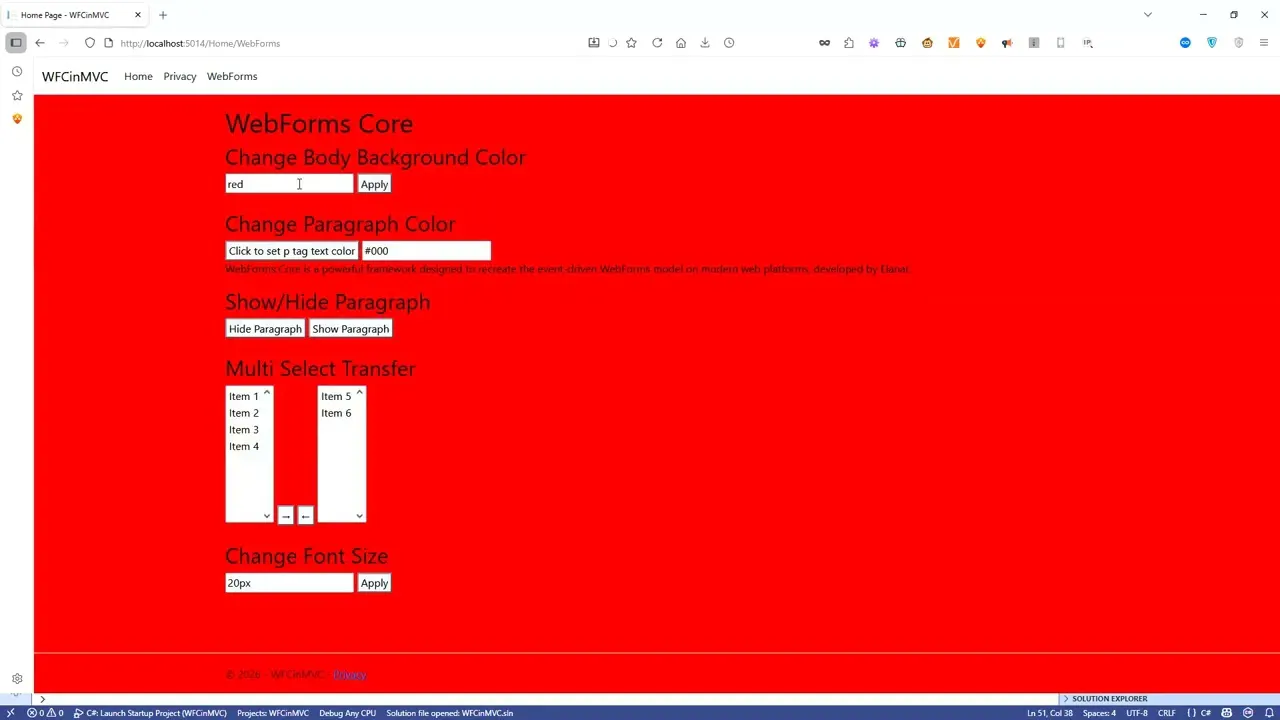Click the set p tag text color button
Image resolution: width=1280 pixels, height=720 pixels.
(x=292, y=251)
